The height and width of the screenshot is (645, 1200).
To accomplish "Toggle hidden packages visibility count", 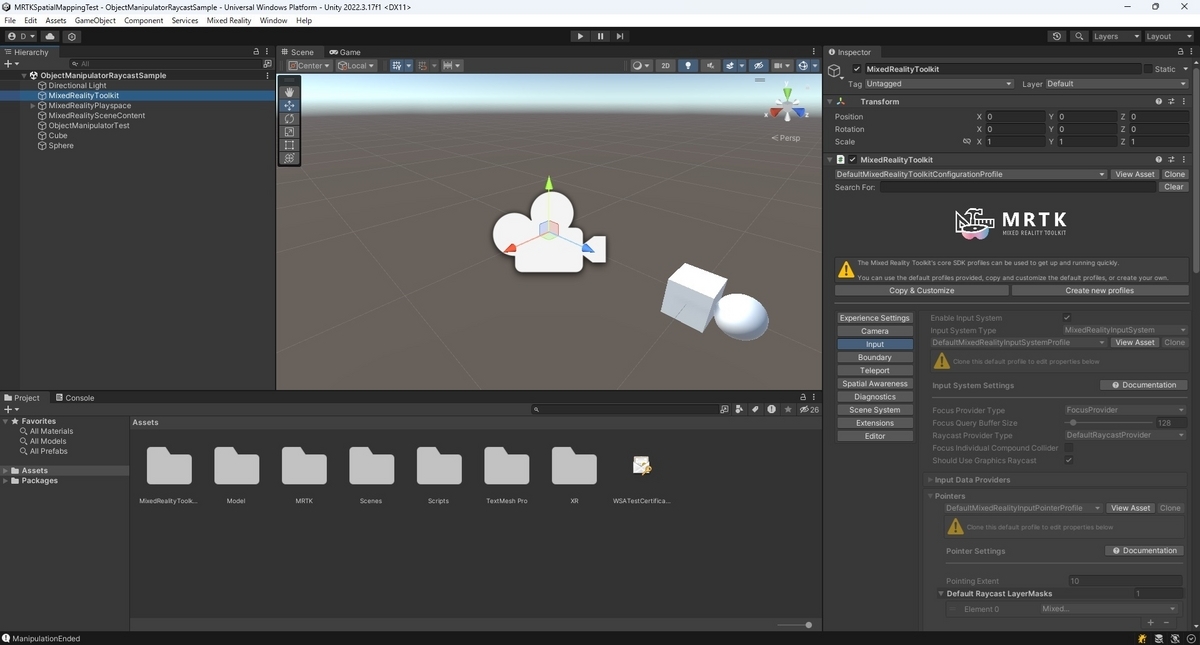I will click(809, 409).
